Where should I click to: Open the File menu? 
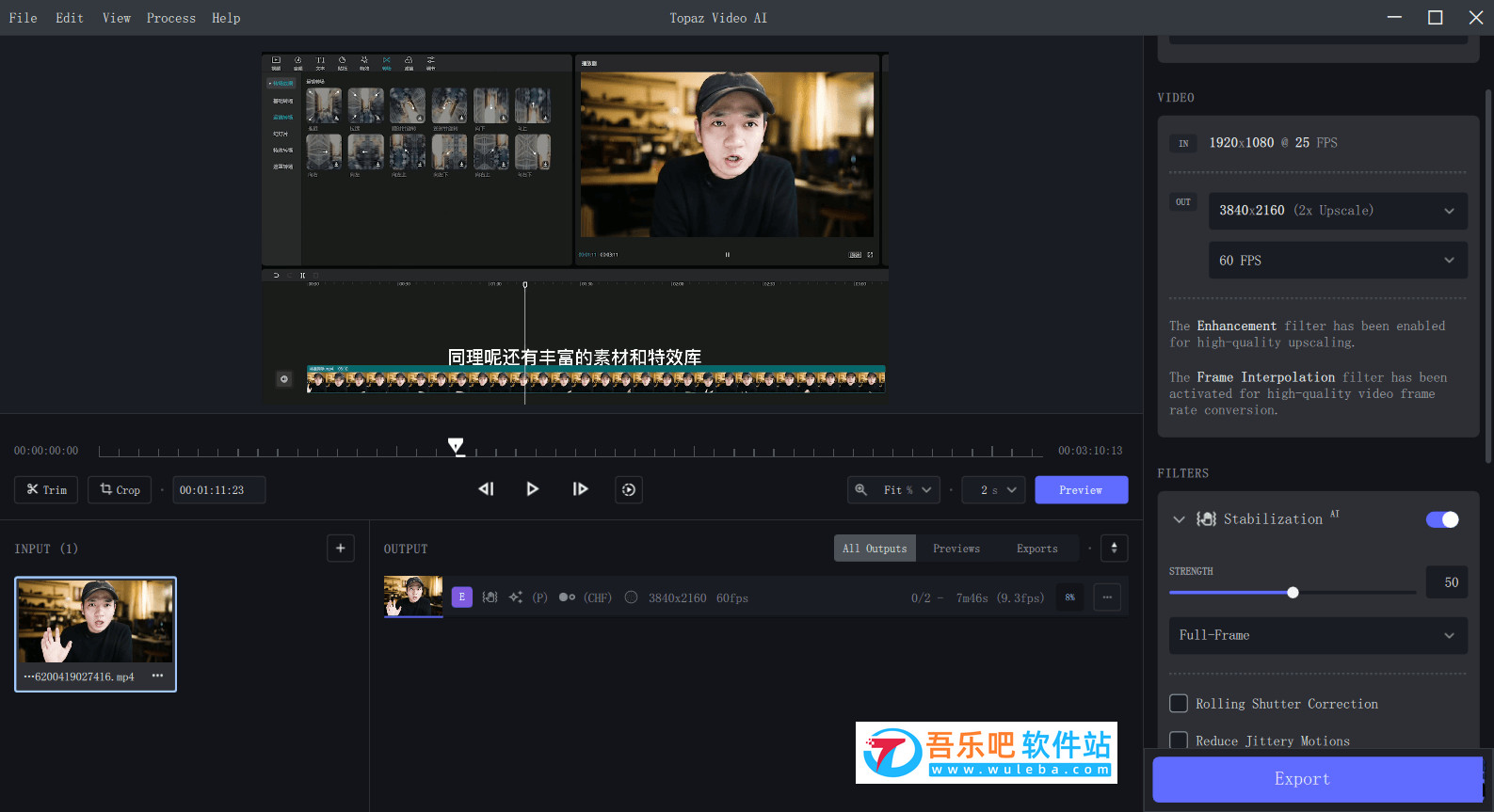tap(24, 18)
